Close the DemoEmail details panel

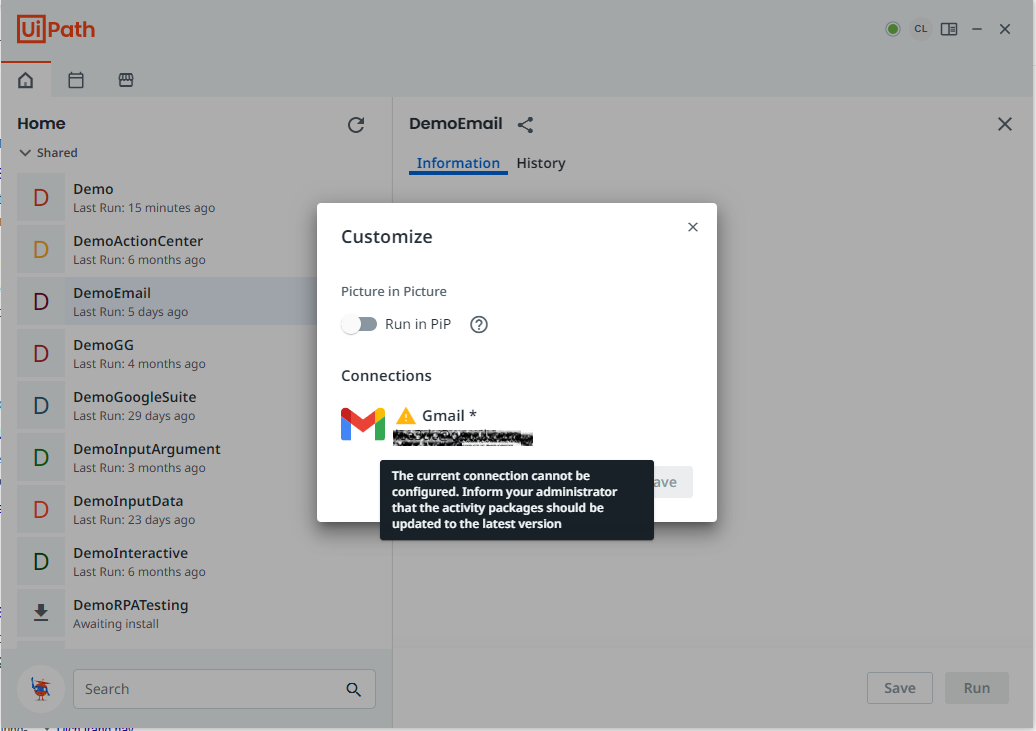[x=1004, y=124]
